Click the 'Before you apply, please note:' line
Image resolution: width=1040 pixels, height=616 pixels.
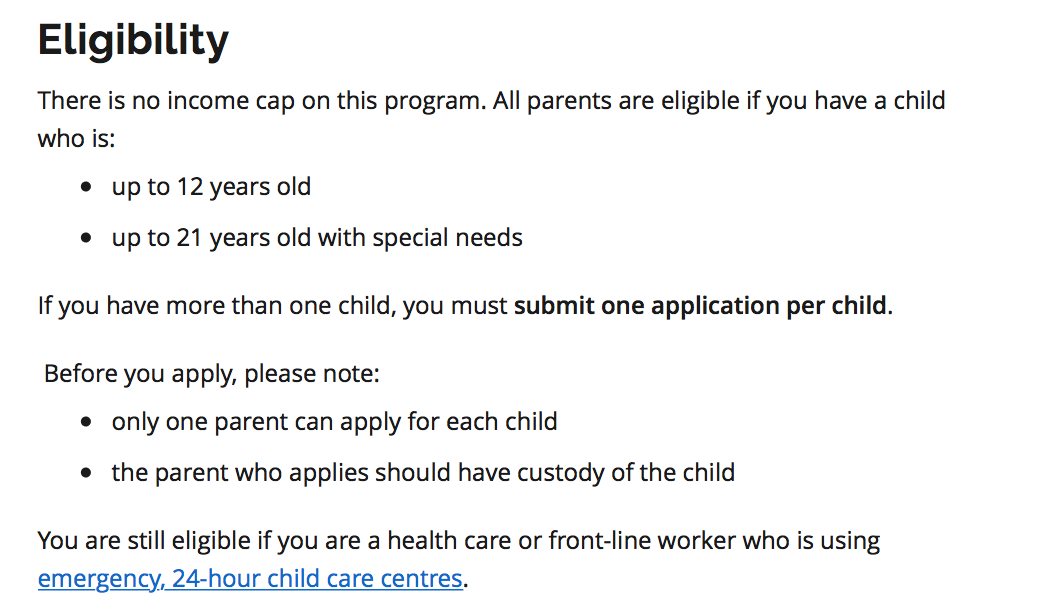click(x=212, y=374)
